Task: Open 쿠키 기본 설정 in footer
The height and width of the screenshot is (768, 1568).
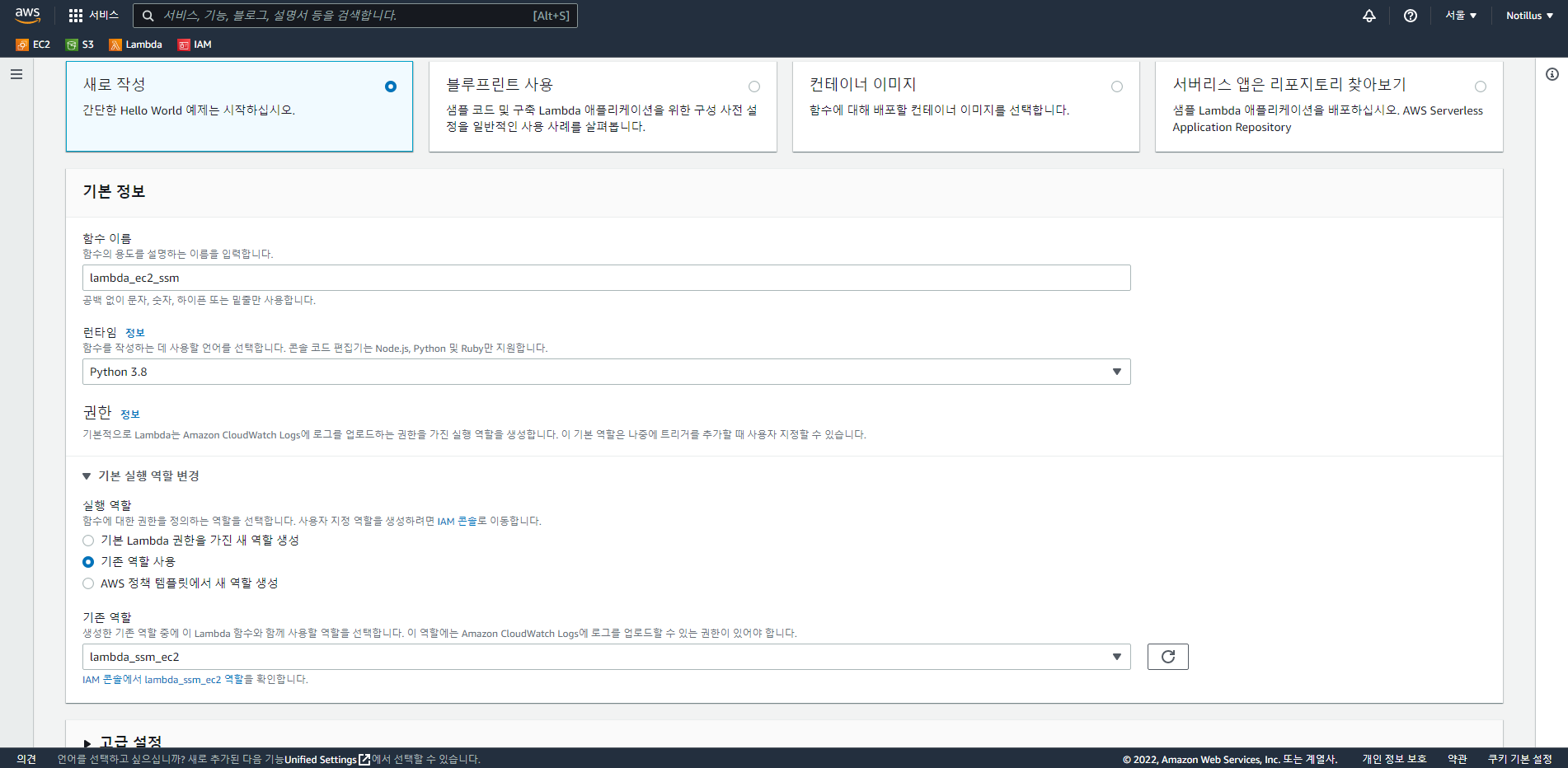Action: [x=1520, y=759]
